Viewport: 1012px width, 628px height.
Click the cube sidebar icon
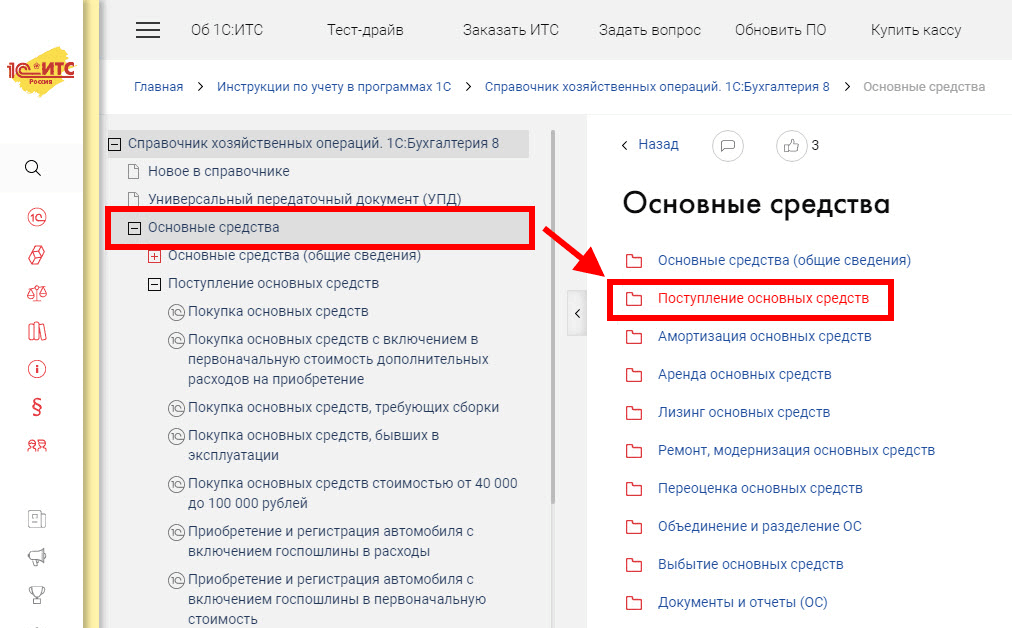tap(37, 255)
